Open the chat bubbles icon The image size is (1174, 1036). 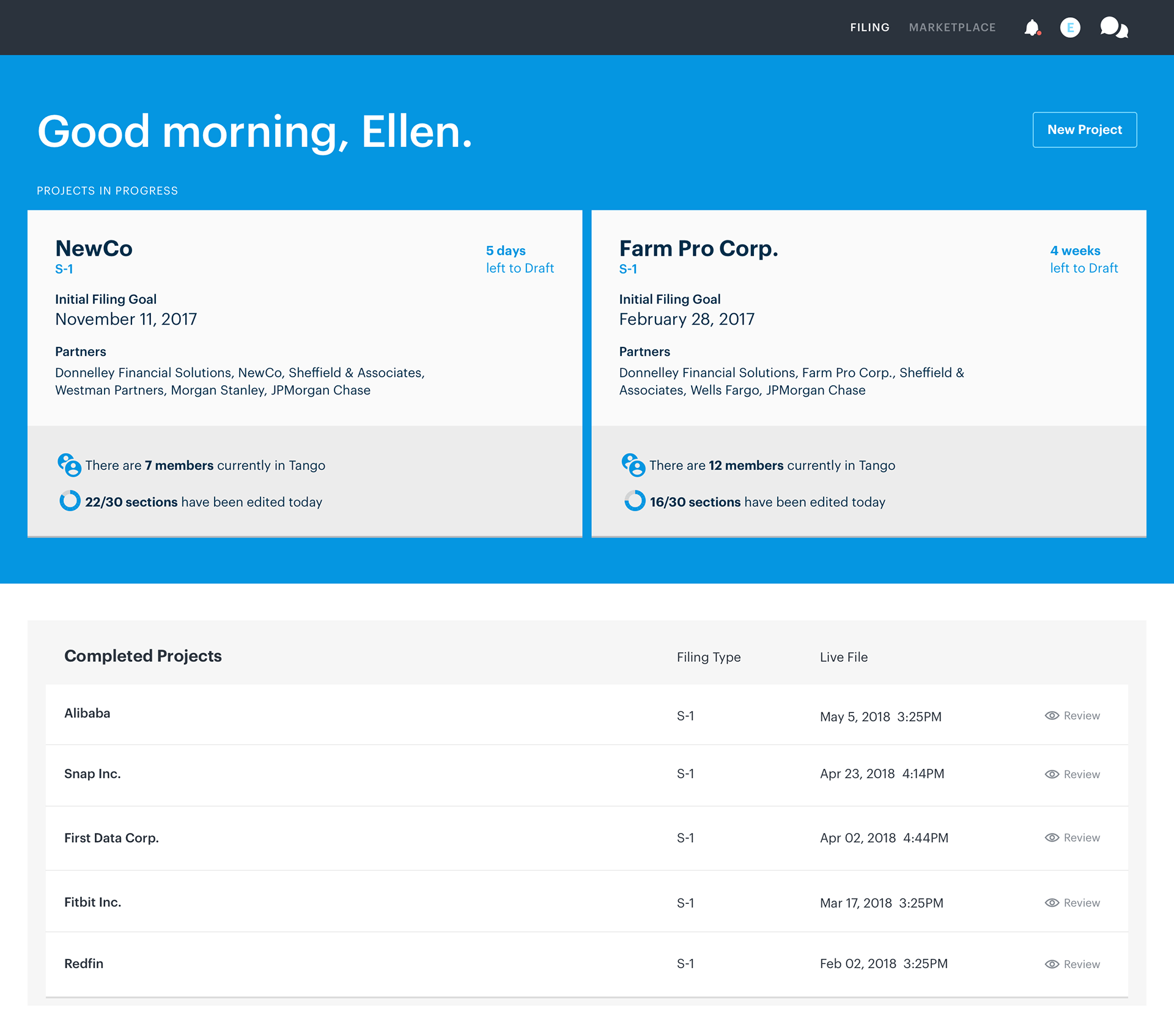(x=1113, y=28)
